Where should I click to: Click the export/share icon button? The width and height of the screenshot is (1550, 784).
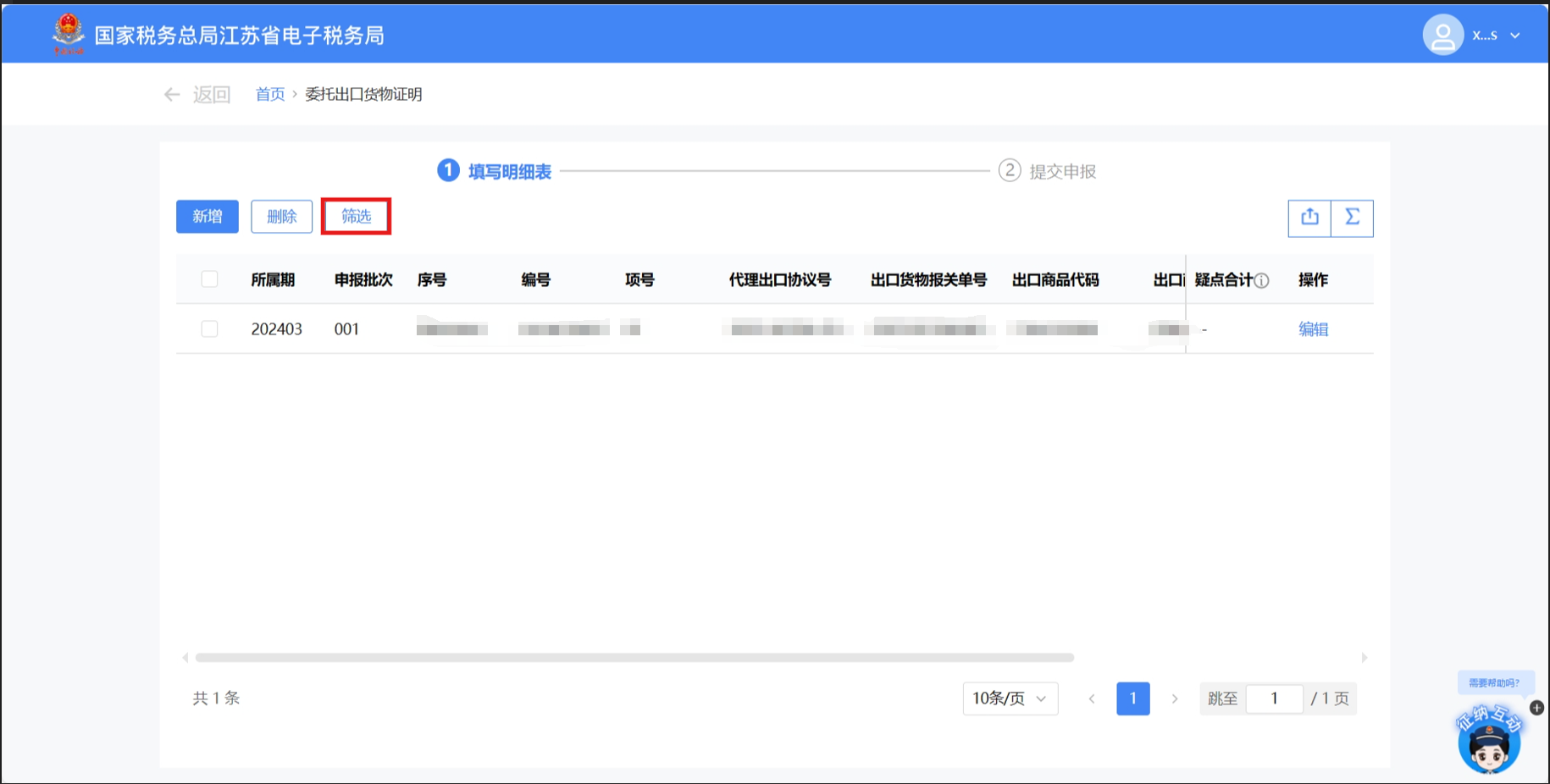tap(1309, 218)
